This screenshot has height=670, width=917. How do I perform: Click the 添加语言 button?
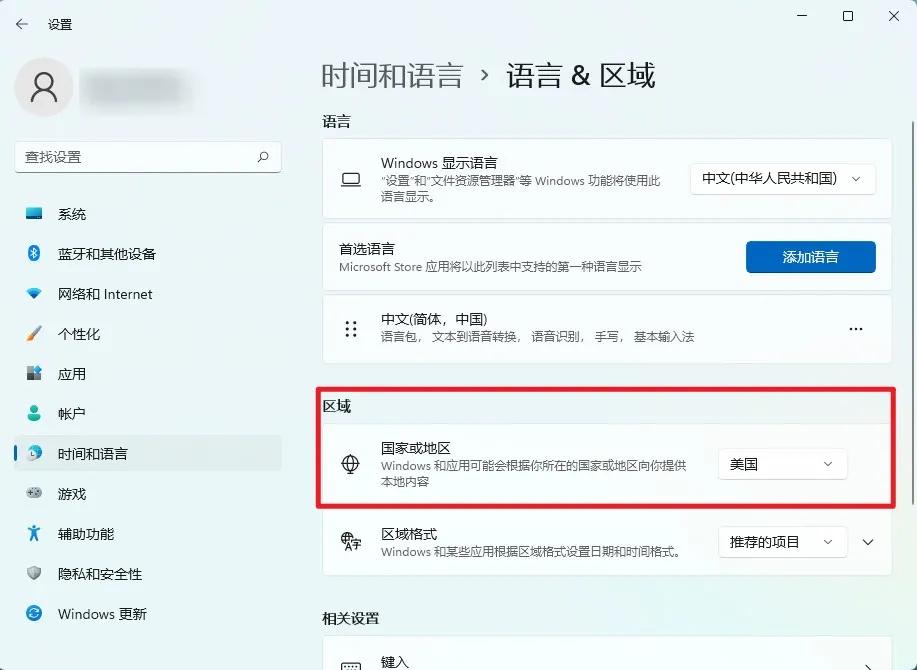click(810, 257)
